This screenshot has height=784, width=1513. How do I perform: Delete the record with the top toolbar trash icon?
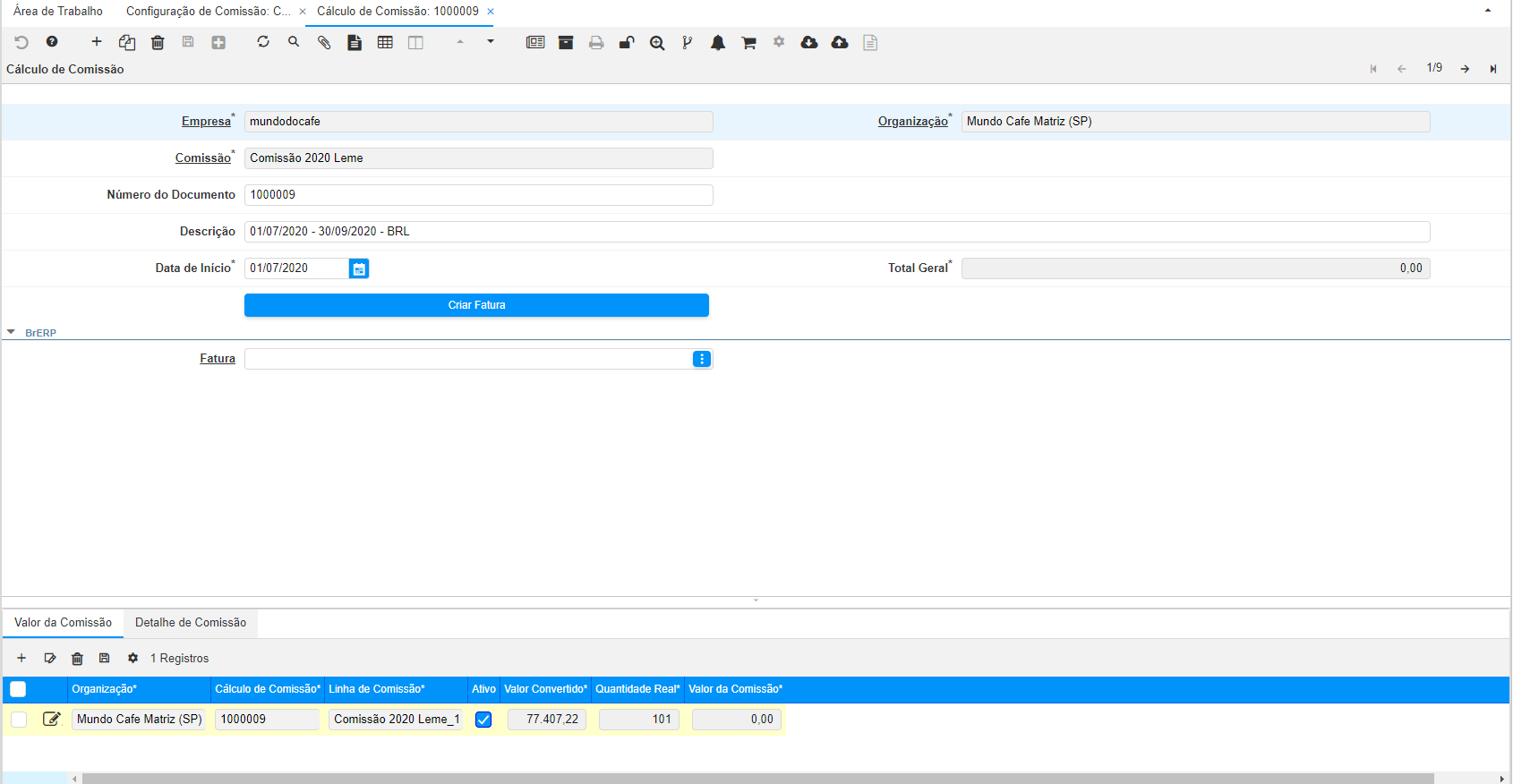tap(158, 42)
